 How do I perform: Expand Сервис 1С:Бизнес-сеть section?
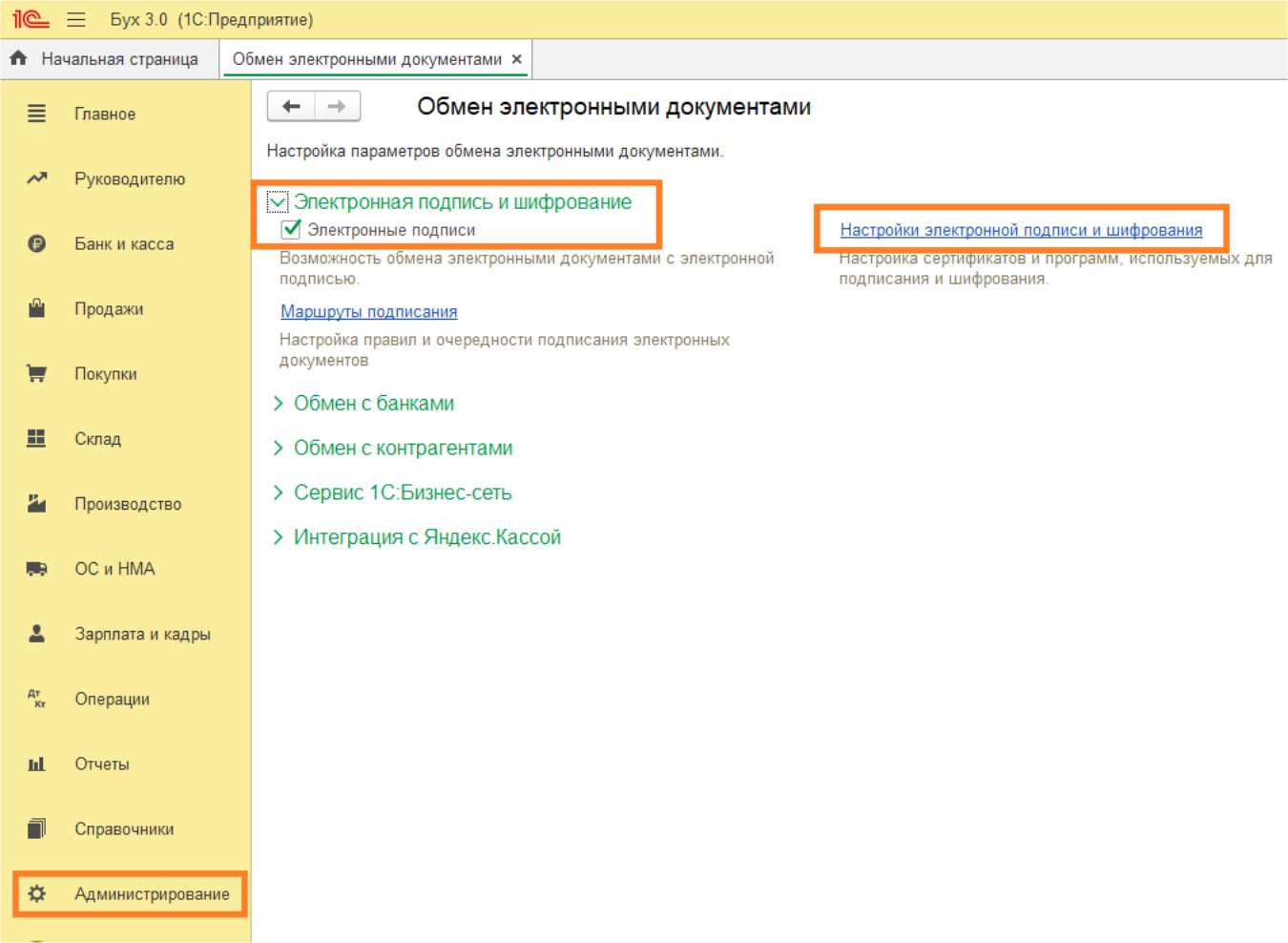pyautogui.click(x=278, y=492)
